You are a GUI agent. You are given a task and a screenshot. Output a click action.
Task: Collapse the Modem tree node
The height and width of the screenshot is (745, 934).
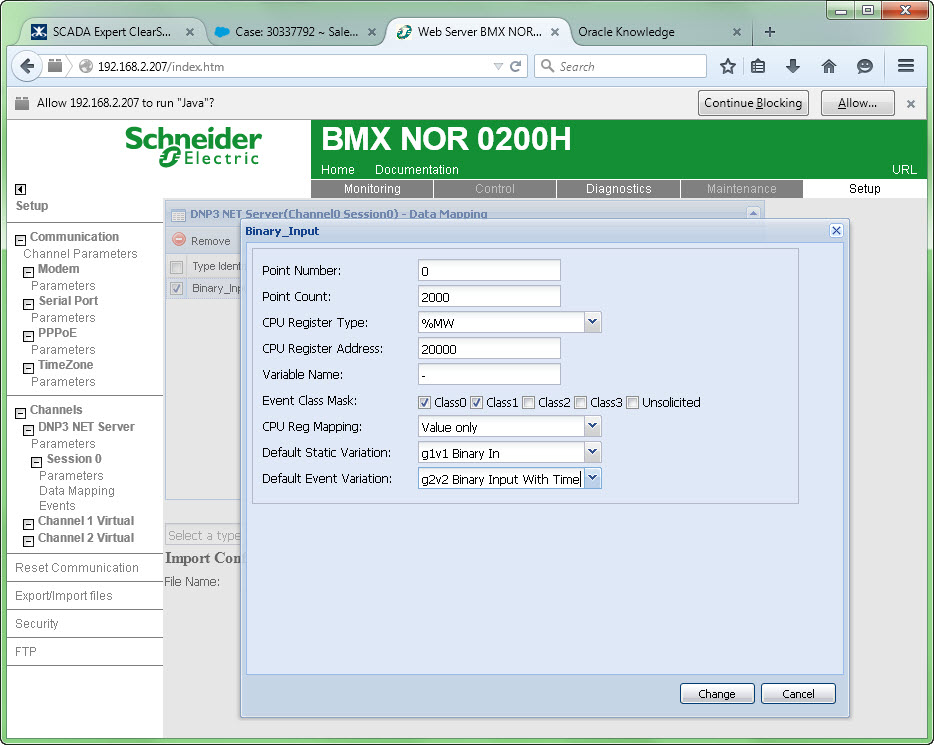[28, 272]
